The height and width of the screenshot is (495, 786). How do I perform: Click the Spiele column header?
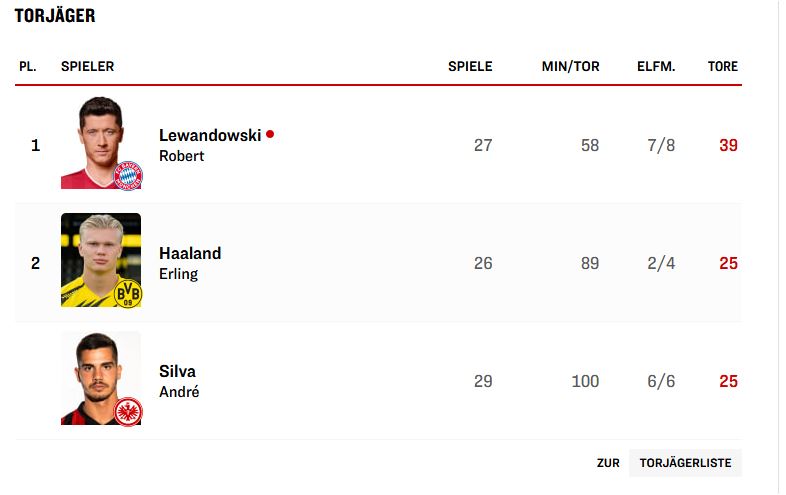point(470,67)
